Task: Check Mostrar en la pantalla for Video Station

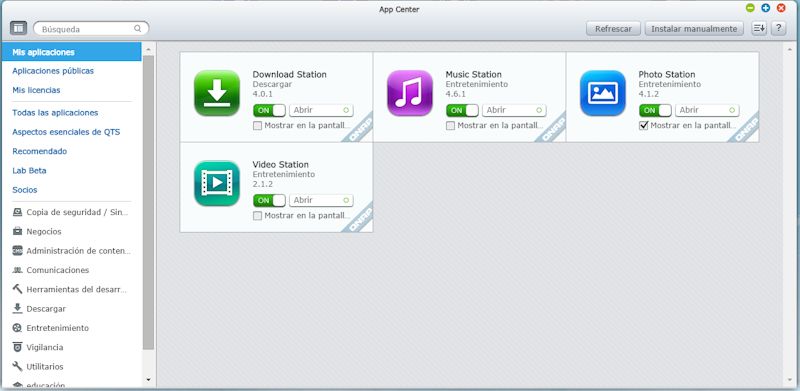Action: (x=258, y=216)
